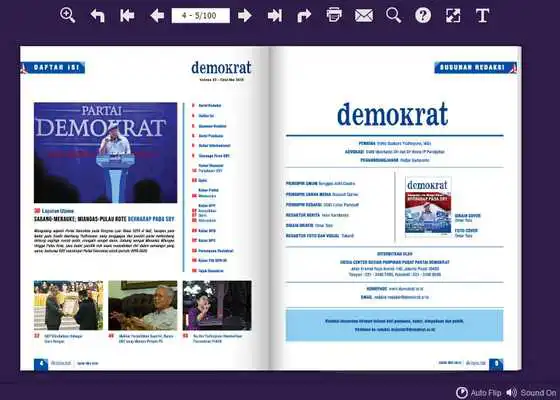Share the book via email envelope icon
The width and height of the screenshot is (560, 400).
click(364, 16)
